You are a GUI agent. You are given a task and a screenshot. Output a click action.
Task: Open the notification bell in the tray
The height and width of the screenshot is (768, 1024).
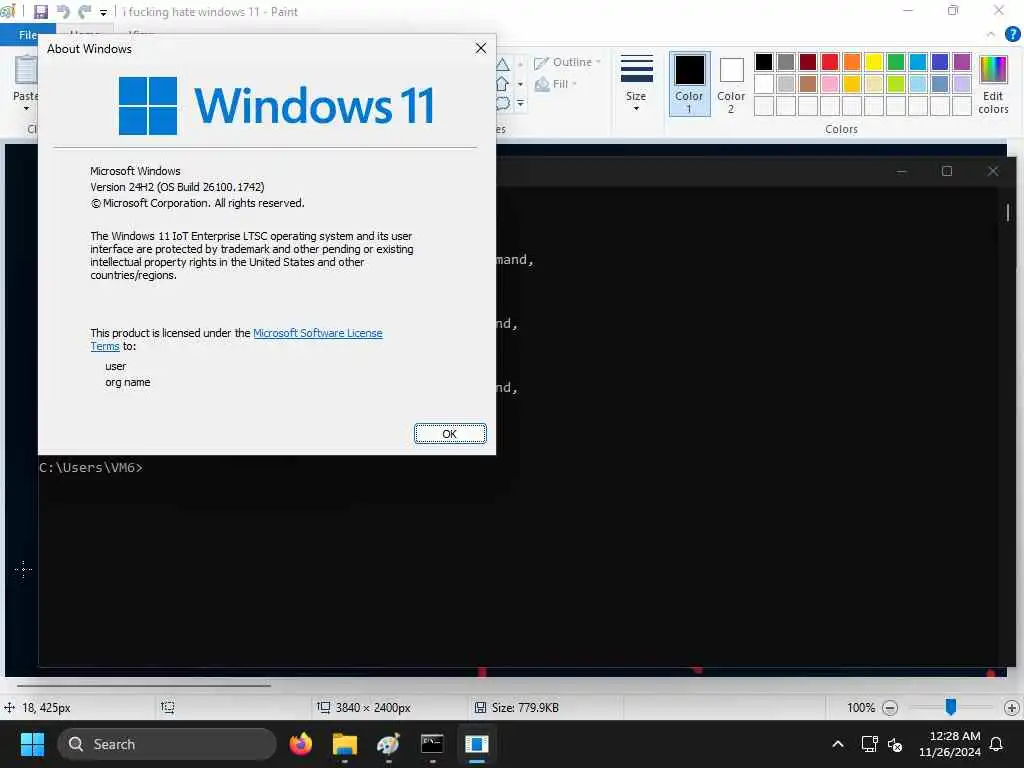click(996, 744)
